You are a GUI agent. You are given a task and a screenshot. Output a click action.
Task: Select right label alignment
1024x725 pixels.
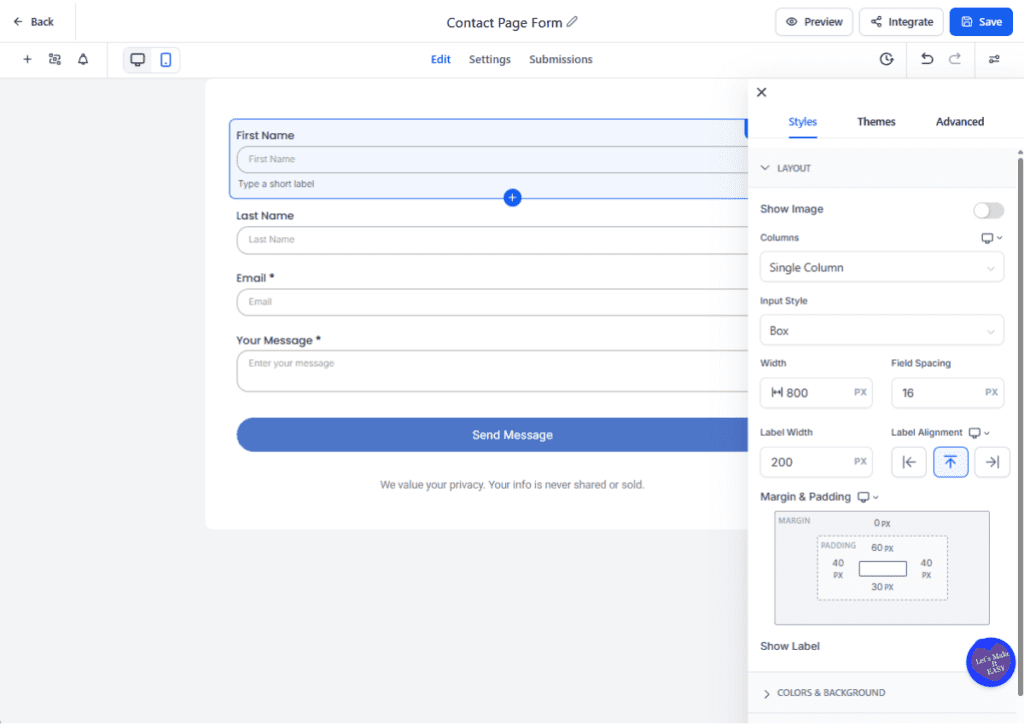[992, 461]
